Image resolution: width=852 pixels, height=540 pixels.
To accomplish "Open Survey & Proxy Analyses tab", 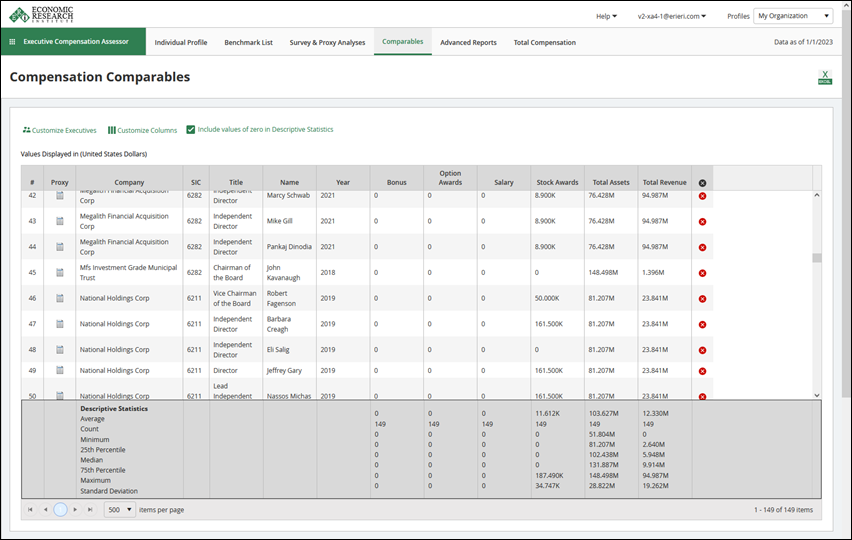I will pos(327,42).
